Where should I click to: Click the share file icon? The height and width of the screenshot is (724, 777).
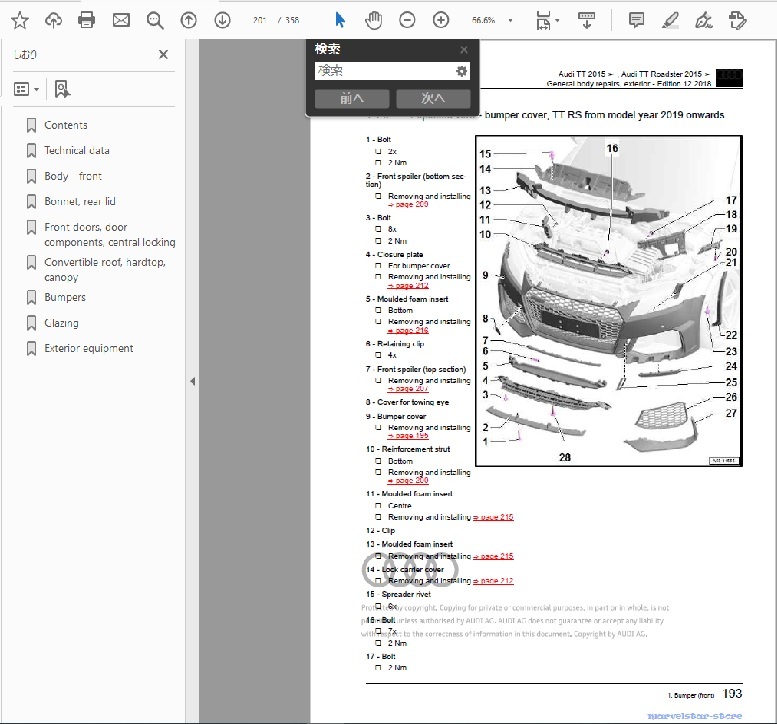point(737,20)
